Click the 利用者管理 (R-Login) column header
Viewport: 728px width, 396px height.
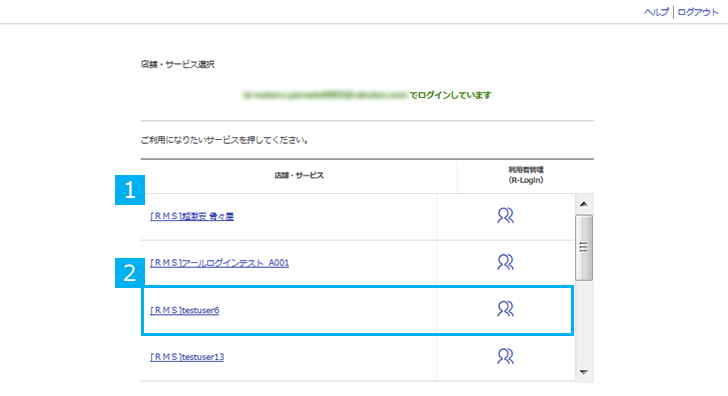point(526,175)
